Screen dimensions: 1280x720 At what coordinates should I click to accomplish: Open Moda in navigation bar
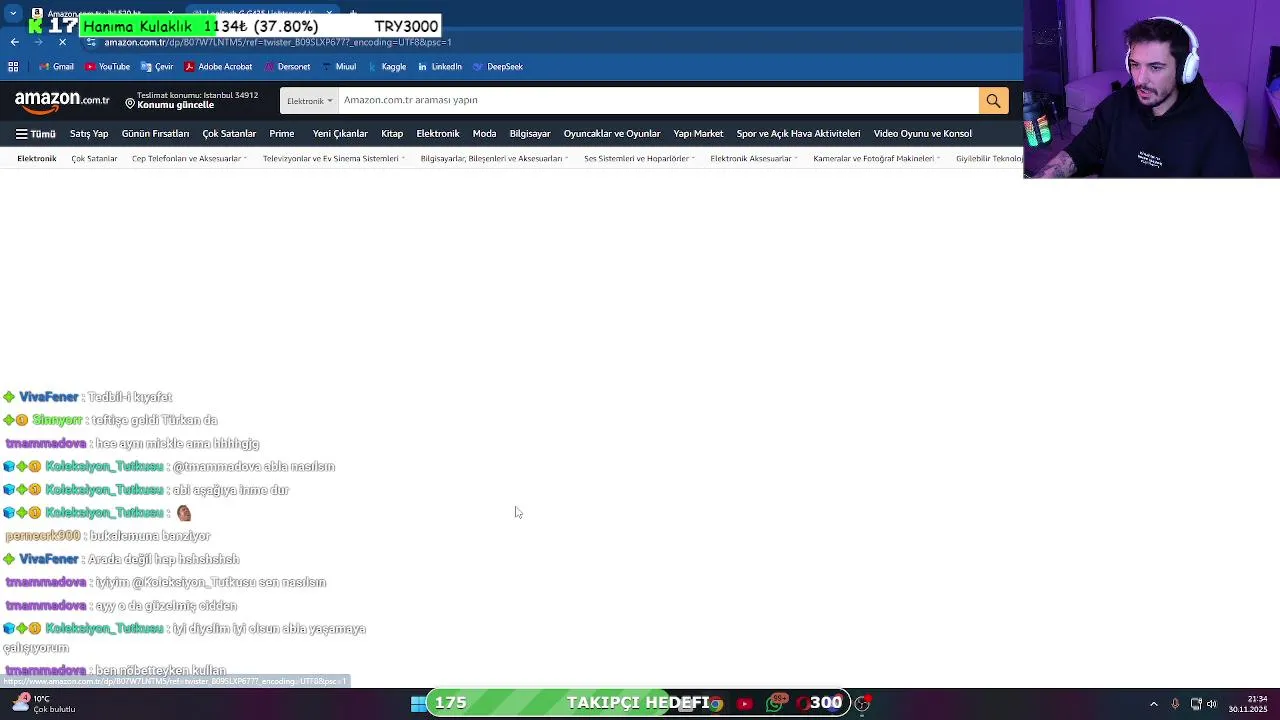point(485,134)
